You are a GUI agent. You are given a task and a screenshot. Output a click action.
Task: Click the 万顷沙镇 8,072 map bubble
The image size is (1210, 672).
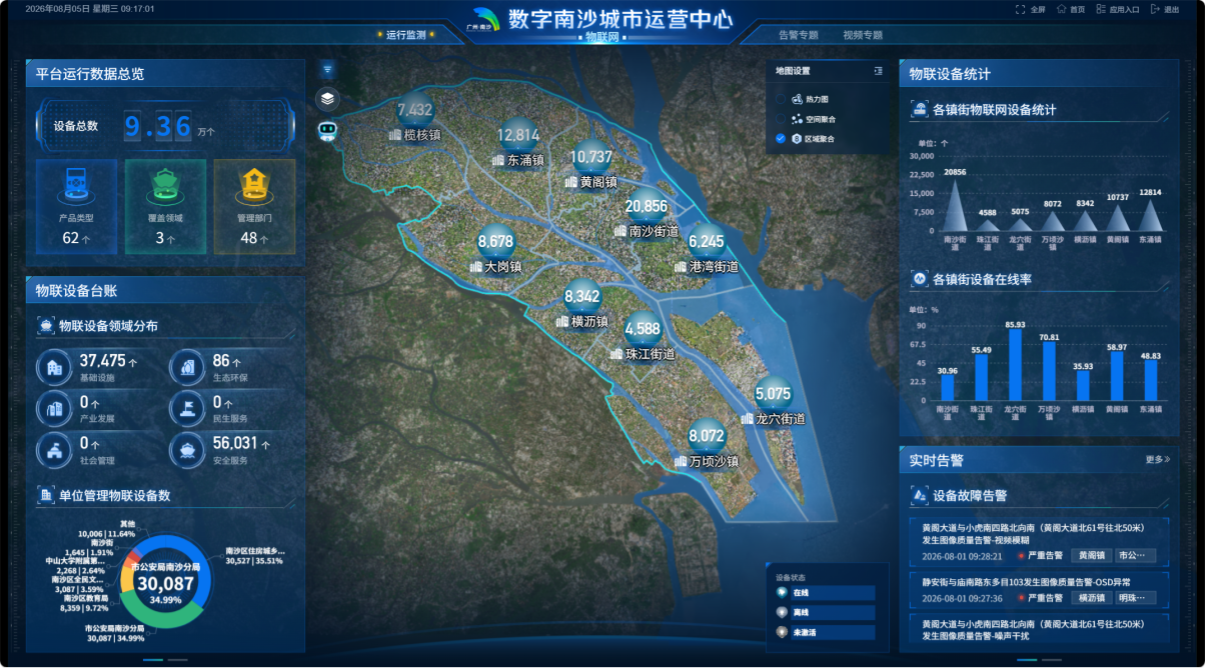tap(706, 436)
